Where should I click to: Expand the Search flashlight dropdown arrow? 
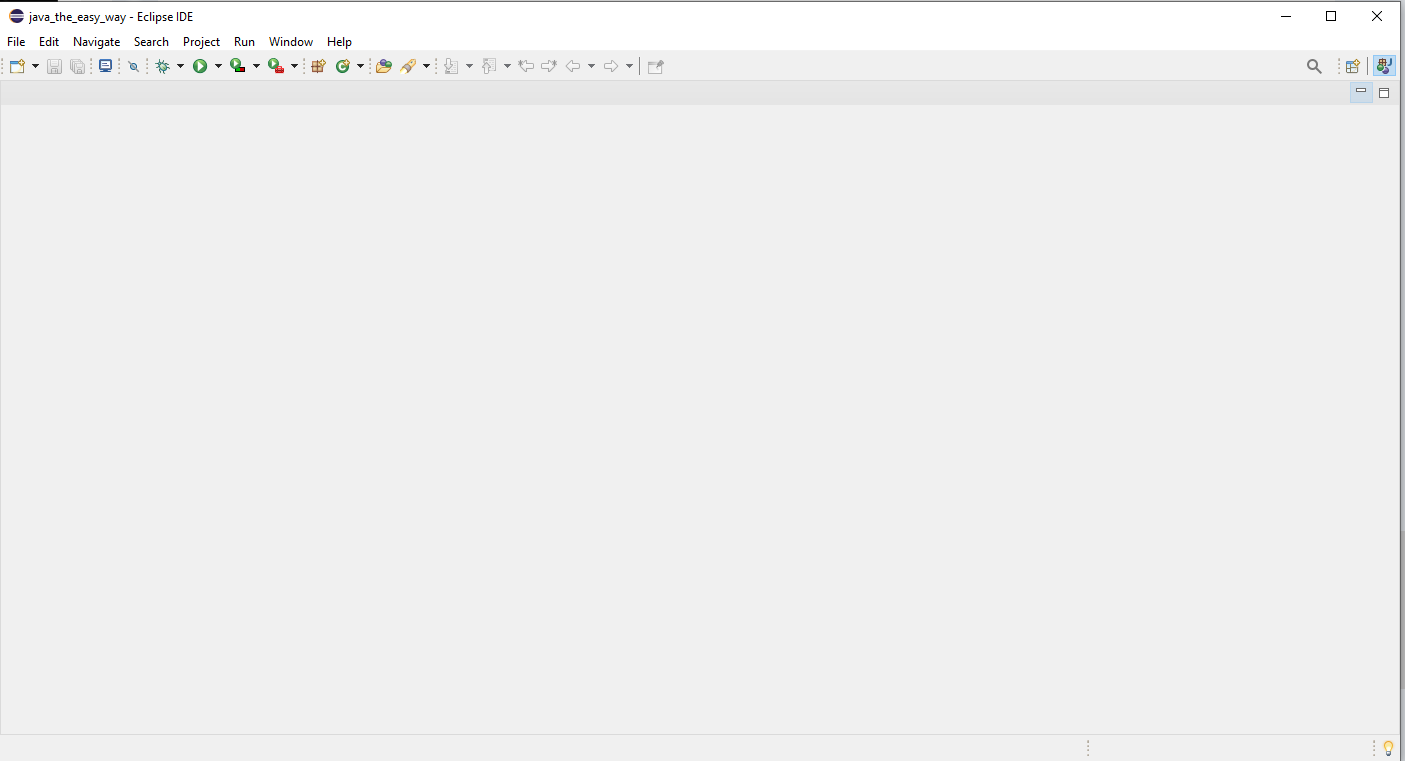coord(426,66)
